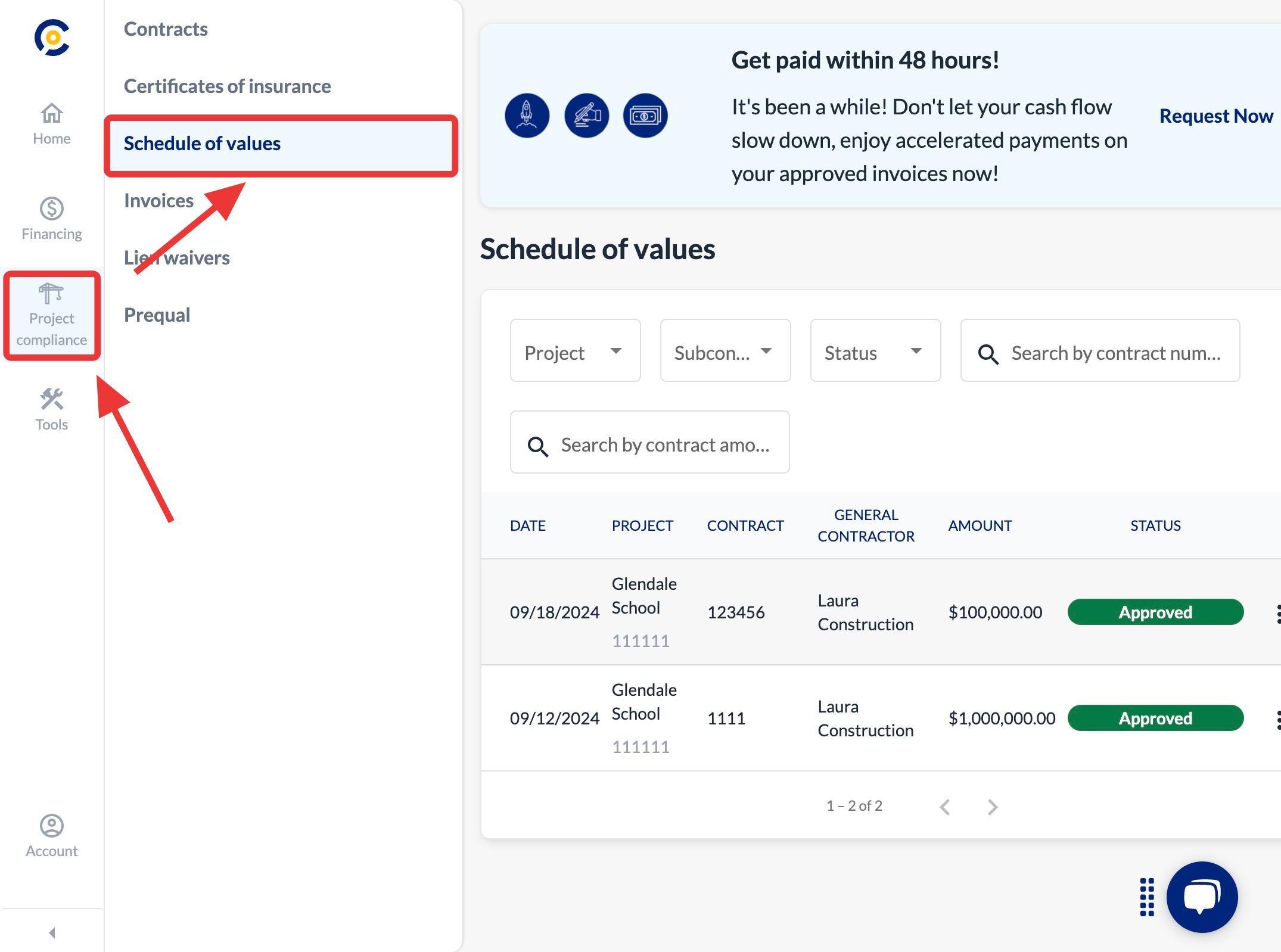
Task: Select Certificates of insurance menu item
Action: click(227, 86)
